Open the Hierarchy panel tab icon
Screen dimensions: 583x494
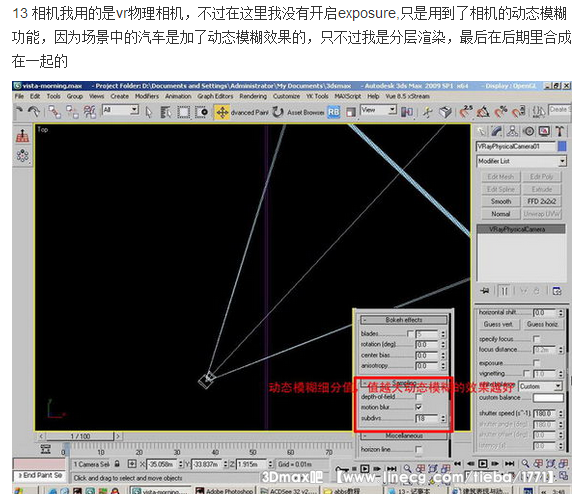click(513, 131)
